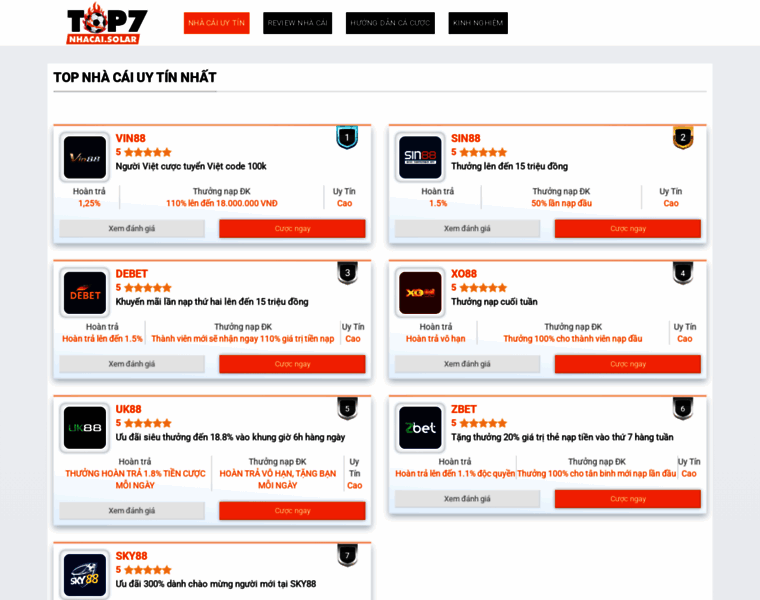
Task: Open the NHÀ CÁI UY TÍN menu item
Action: pos(217,23)
